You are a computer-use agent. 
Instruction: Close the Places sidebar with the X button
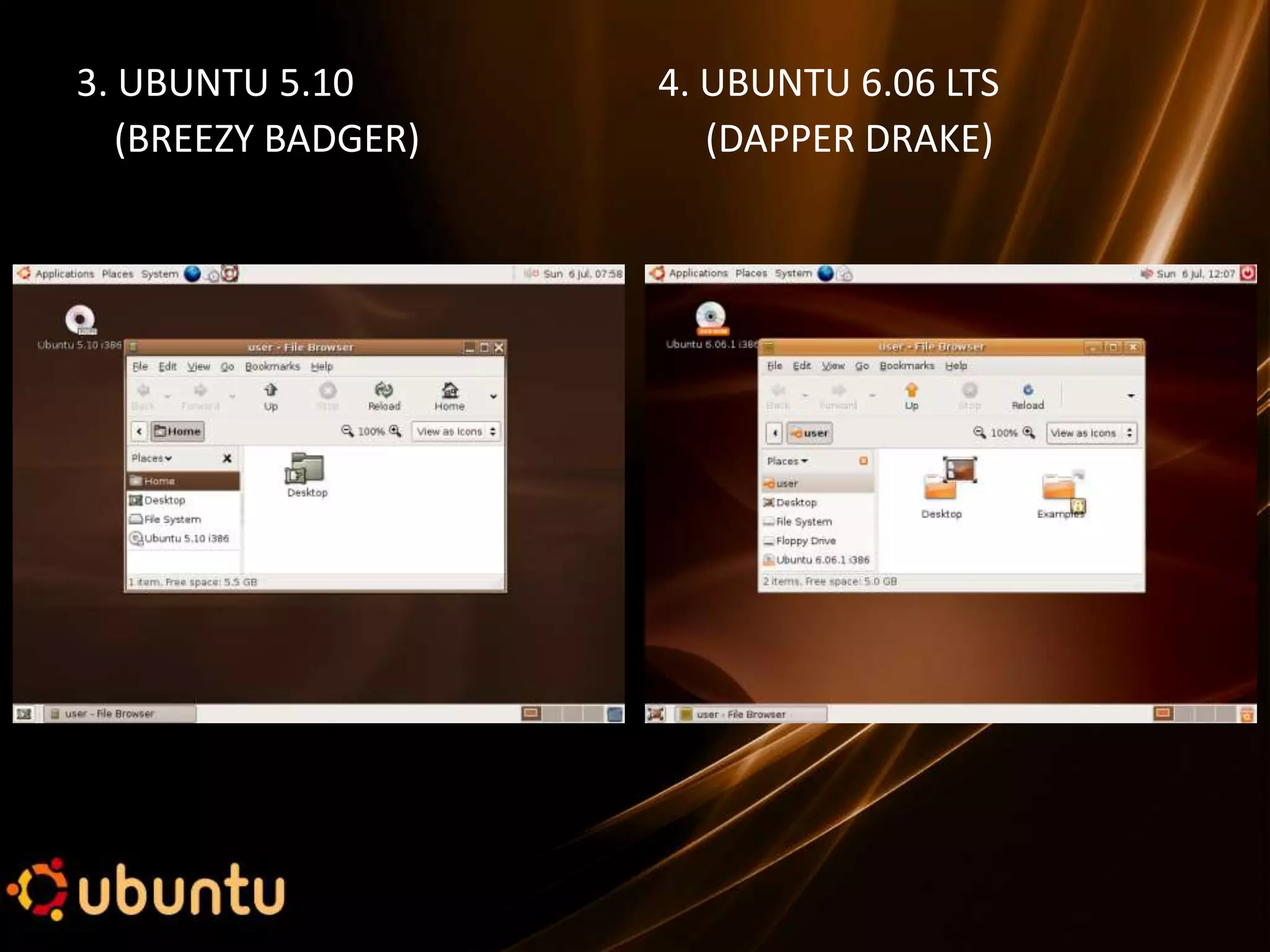pos(227,458)
